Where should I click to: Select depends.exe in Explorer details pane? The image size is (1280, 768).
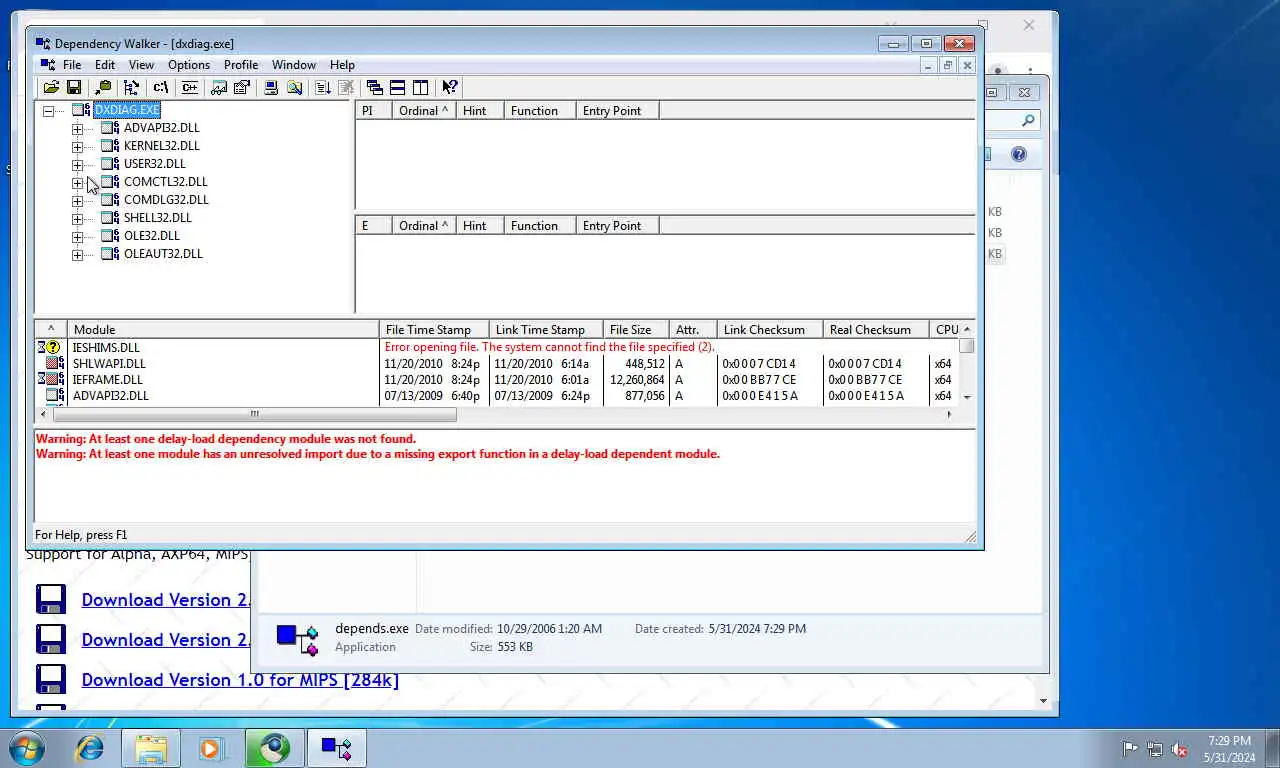[372, 628]
